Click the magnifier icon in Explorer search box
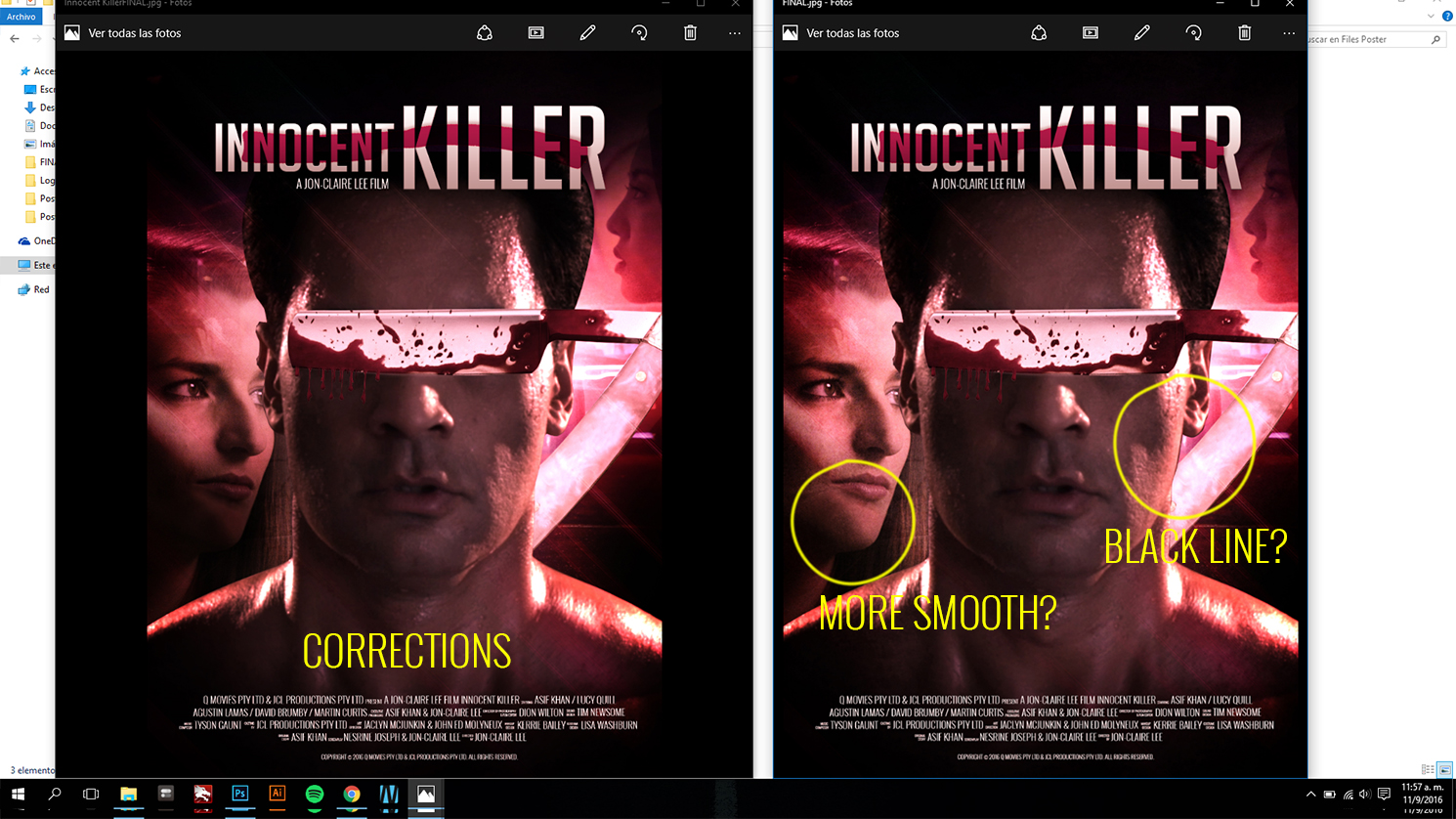 [x=1435, y=39]
